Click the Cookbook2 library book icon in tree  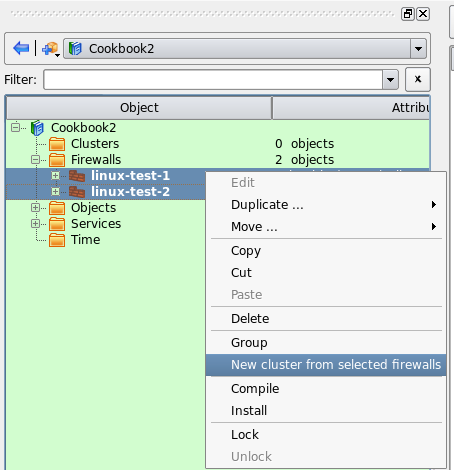coord(37,128)
